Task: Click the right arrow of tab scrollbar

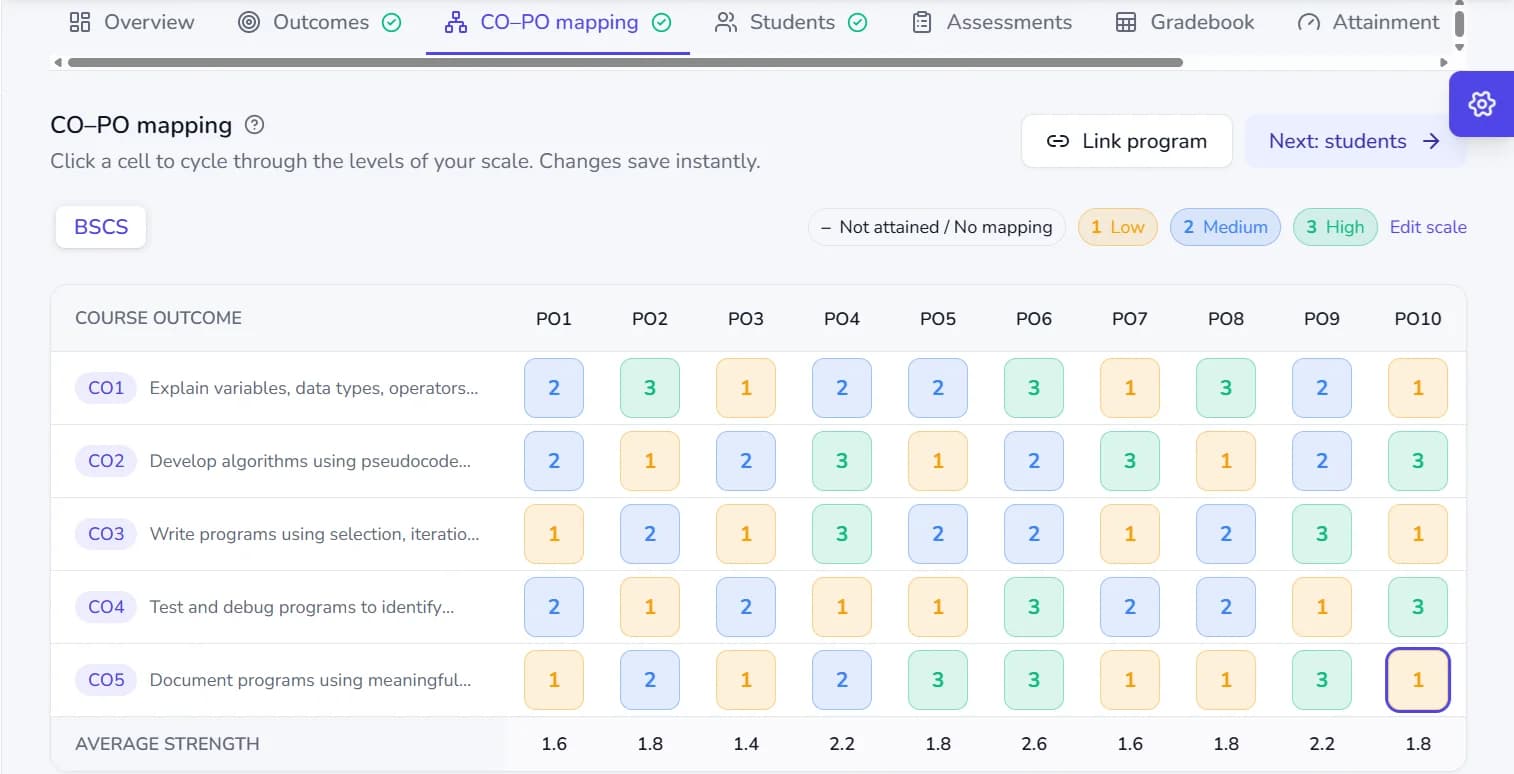Action: point(1442,62)
